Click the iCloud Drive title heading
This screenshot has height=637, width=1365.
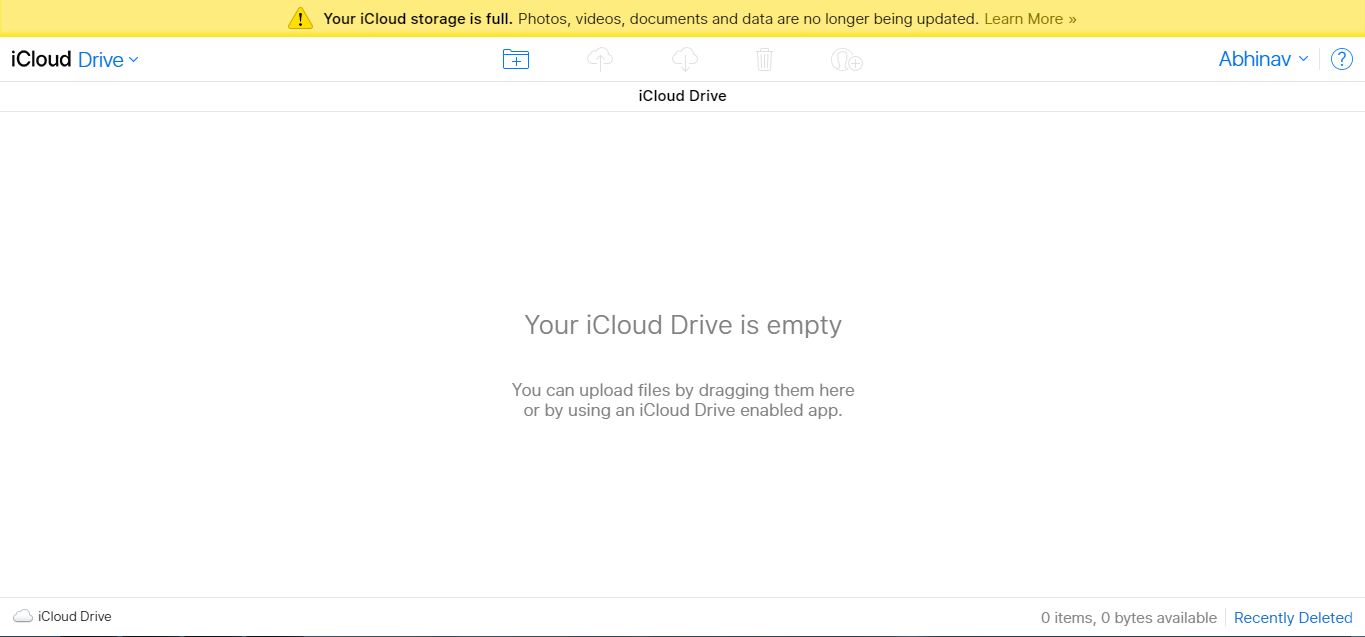click(682, 96)
